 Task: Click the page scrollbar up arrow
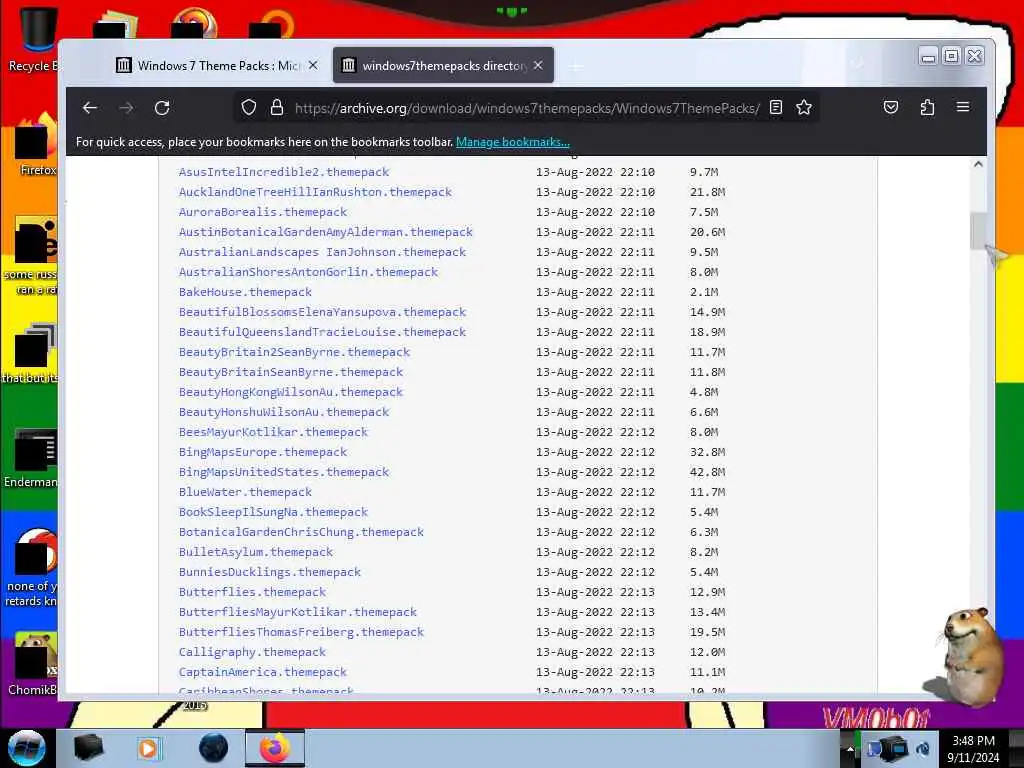coord(978,165)
